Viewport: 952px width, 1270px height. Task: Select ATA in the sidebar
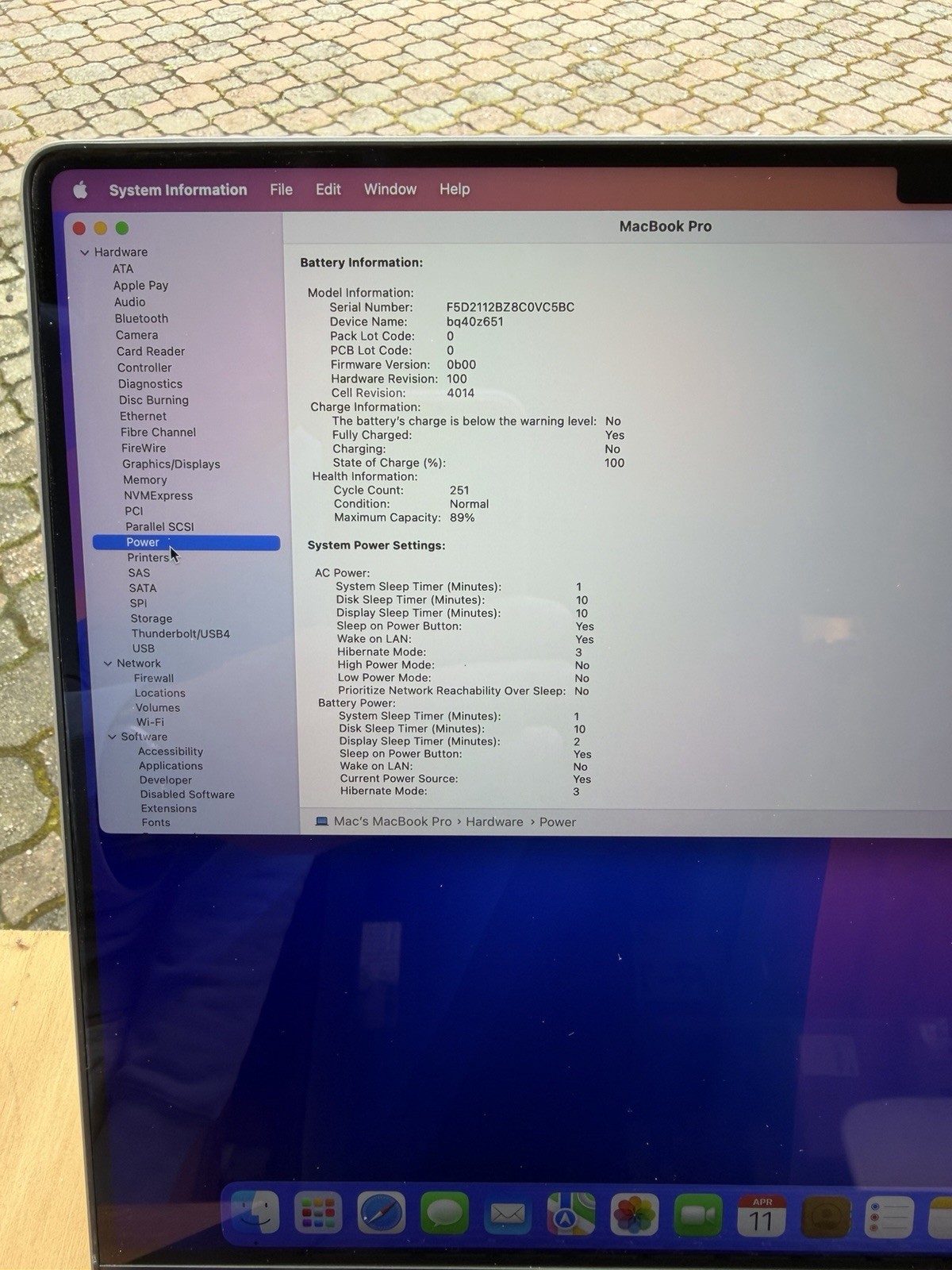tap(122, 268)
